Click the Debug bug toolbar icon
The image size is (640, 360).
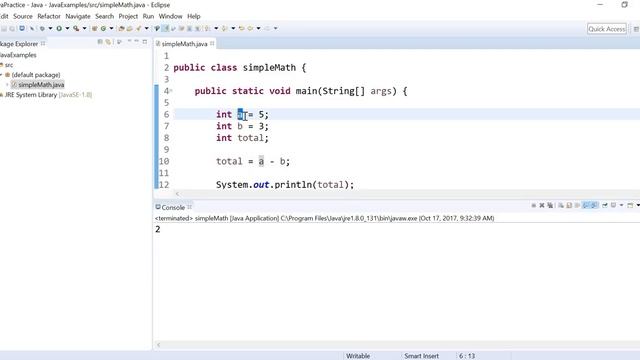click(x=42, y=29)
